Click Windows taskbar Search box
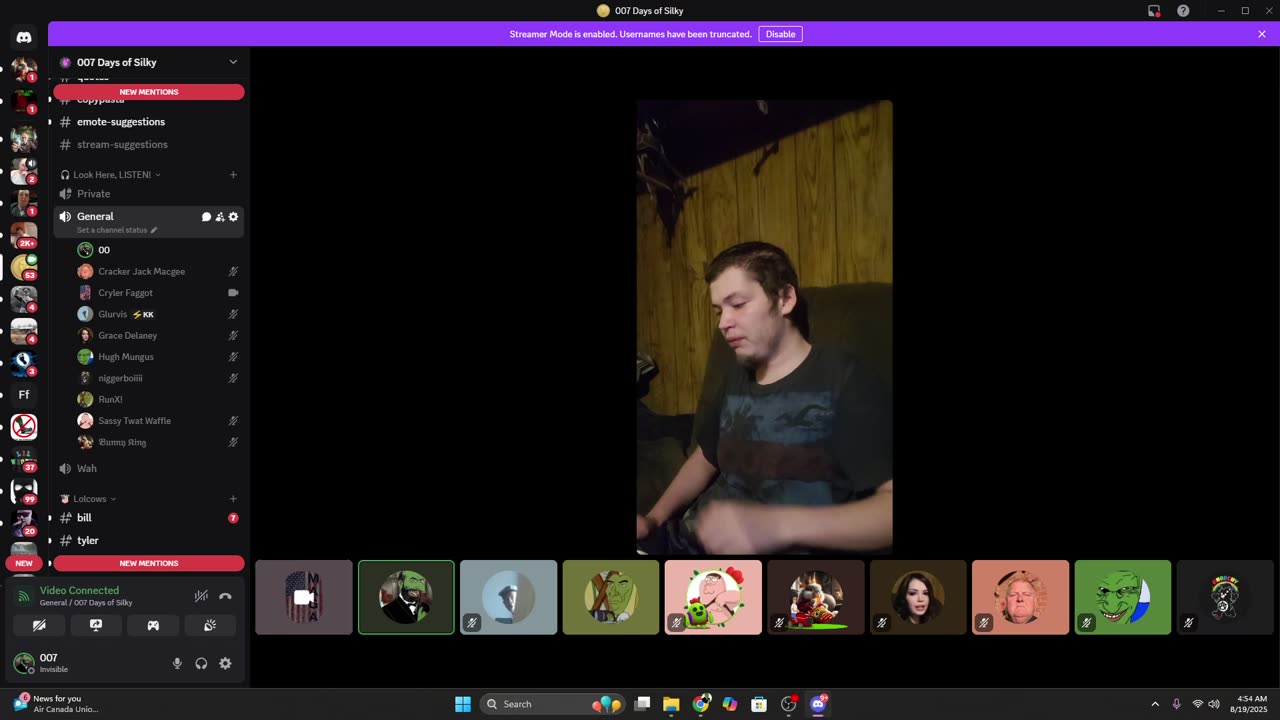Screen dimensions: 1280x720 pyautogui.click(x=553, y=704)
